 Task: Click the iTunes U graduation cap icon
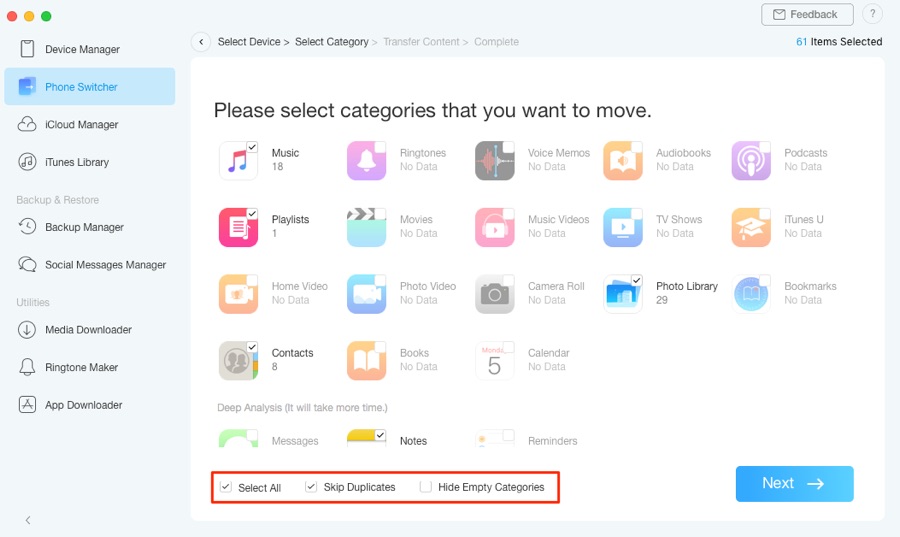pos(751,227)
